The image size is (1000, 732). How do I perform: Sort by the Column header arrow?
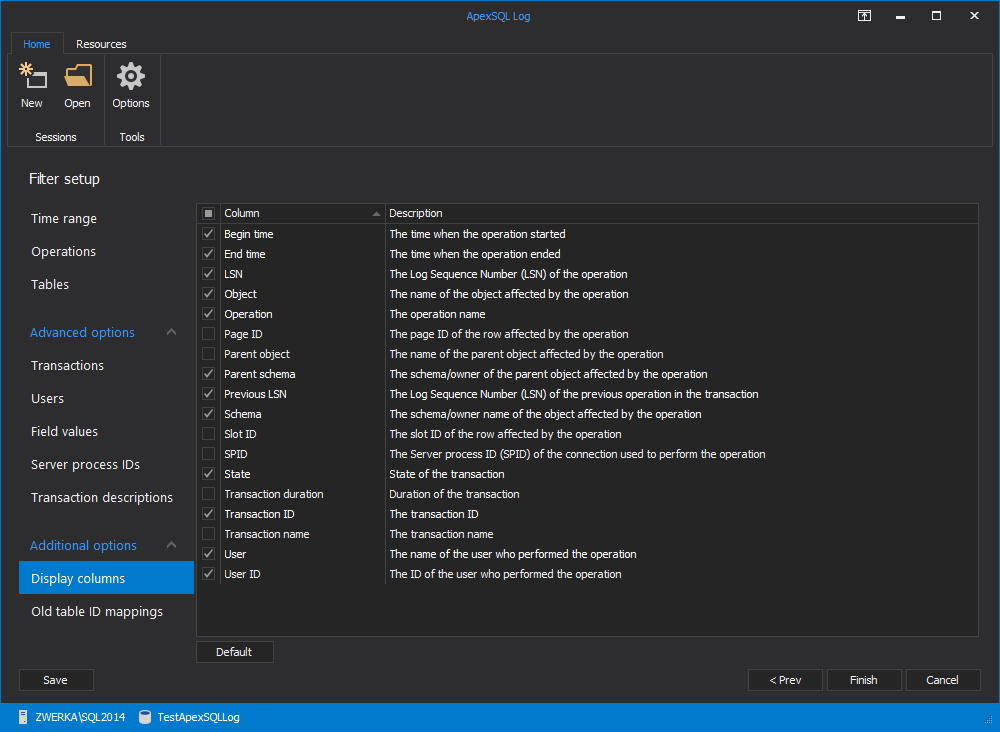pyautogui.click(x=376, y=214)
